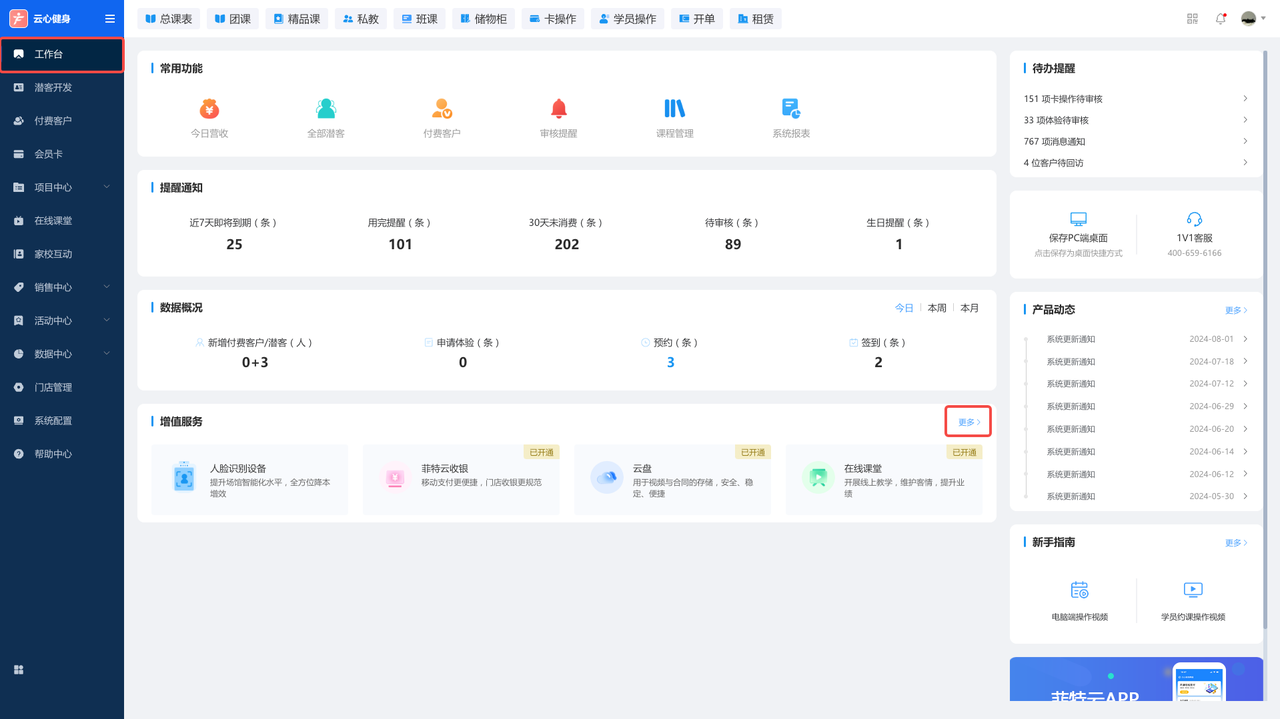Open 今日营收 money bag icon
The width and height of the screenshot is (1280, 719).
[210, 108]
